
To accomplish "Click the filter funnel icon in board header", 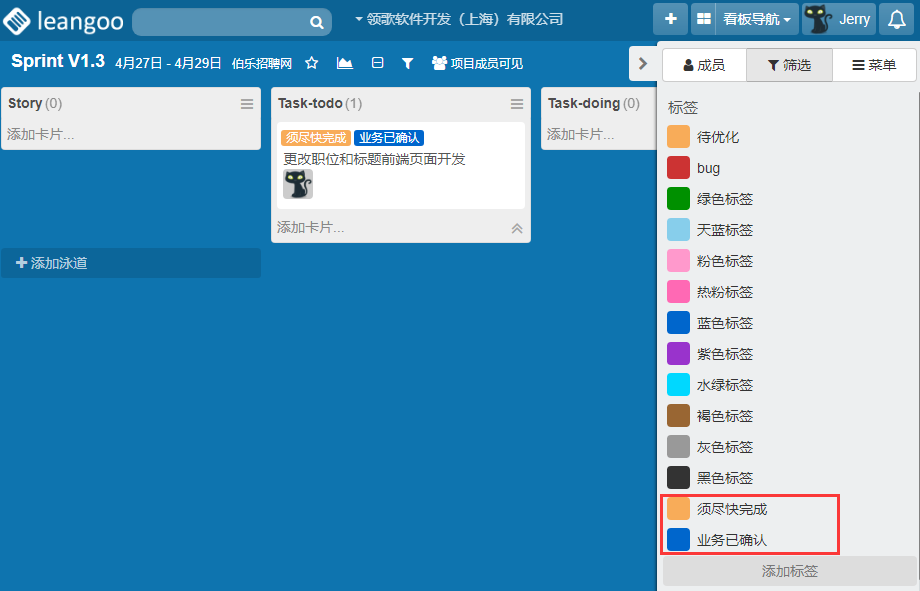I will point(407,63).
